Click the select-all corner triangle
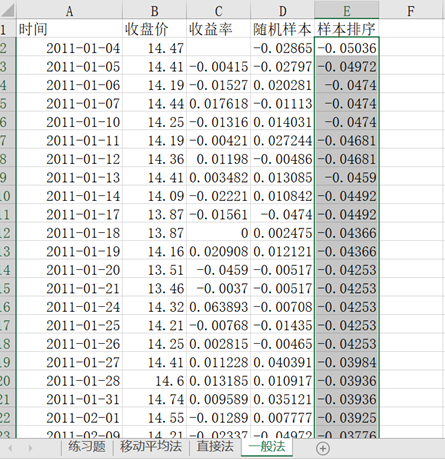The height and width of the screenshot is (459, 445). (x=7, y=10)
